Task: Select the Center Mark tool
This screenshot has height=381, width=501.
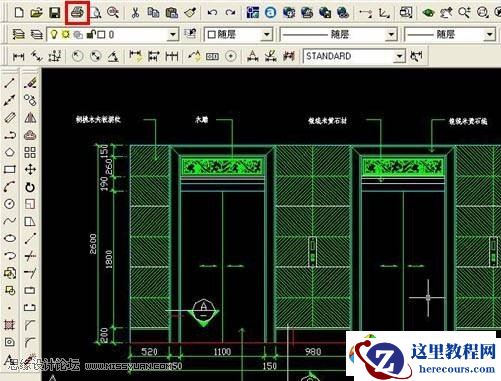Action: [231, 56]
